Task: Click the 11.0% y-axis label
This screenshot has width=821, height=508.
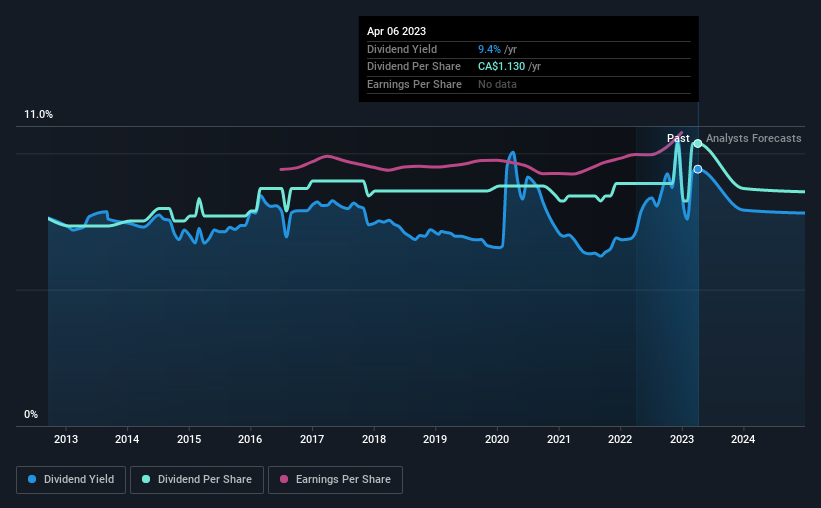Action: (x=38, y=115)
